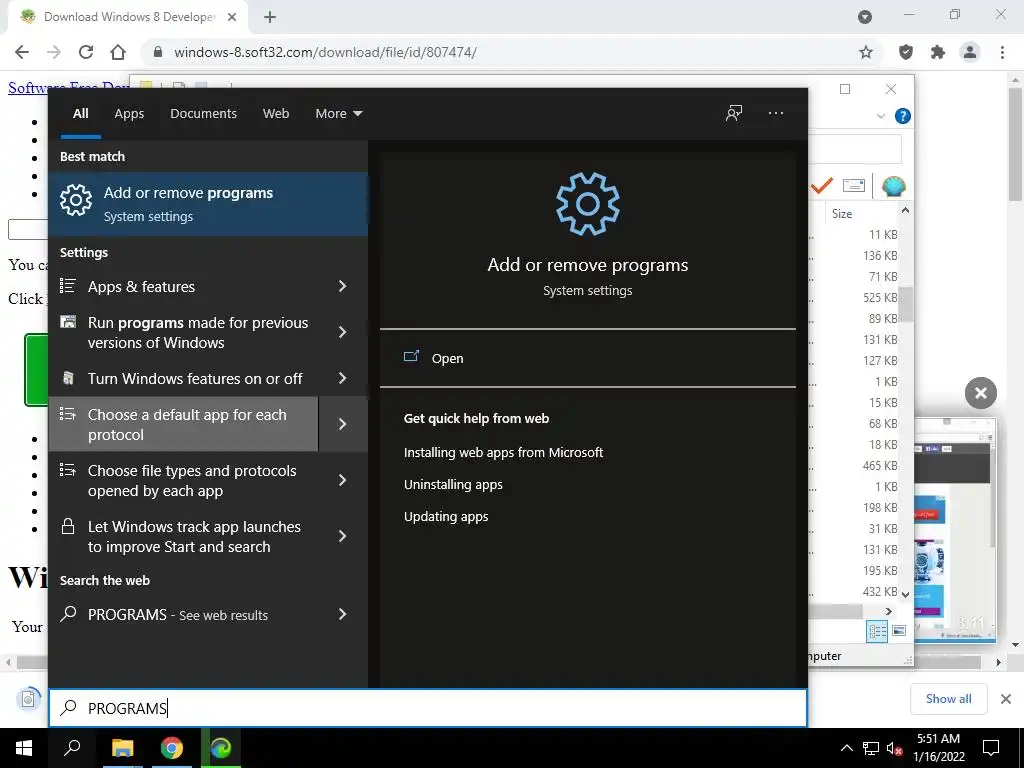Expand Apps & features arrow
Screen dimensions: 1024x768
342,286
